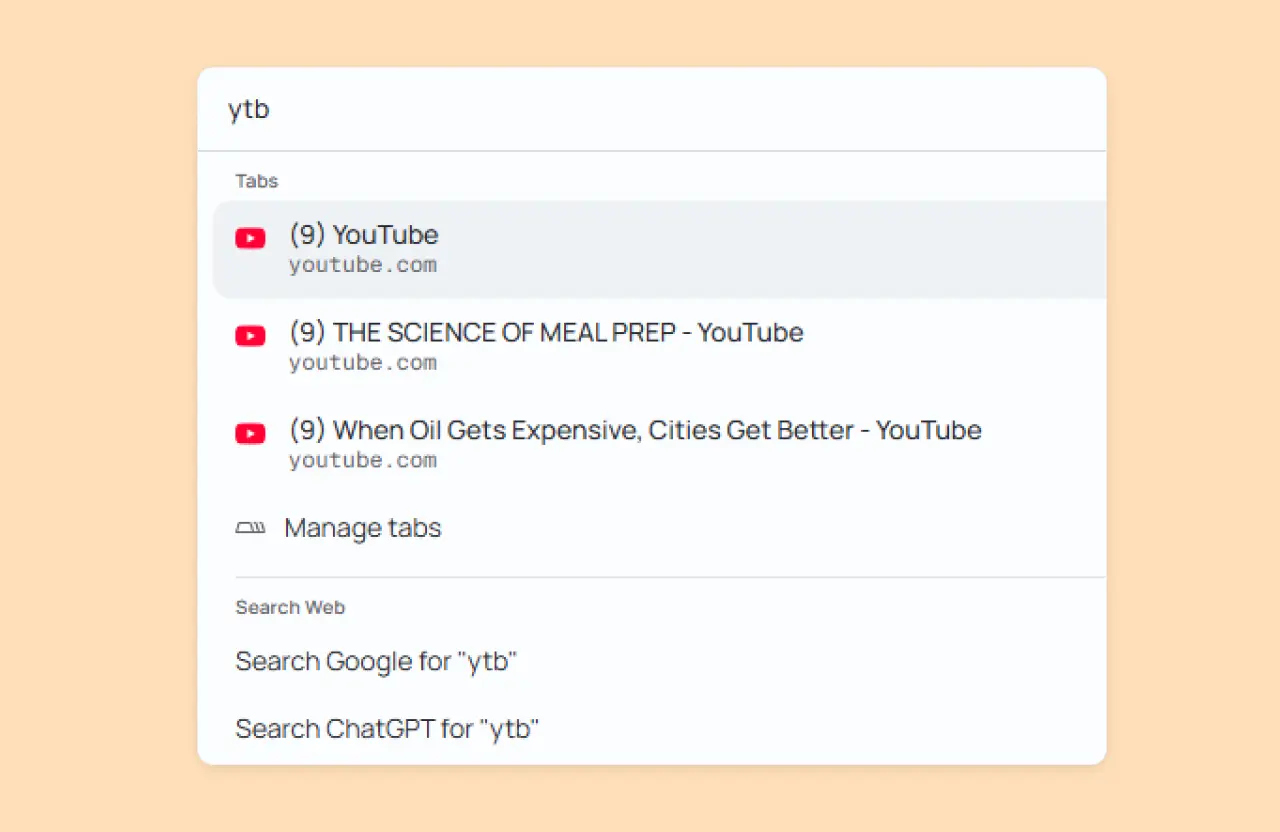Open Manage tabs
The height and width of the screenshot is (832, 1280).
660,528
